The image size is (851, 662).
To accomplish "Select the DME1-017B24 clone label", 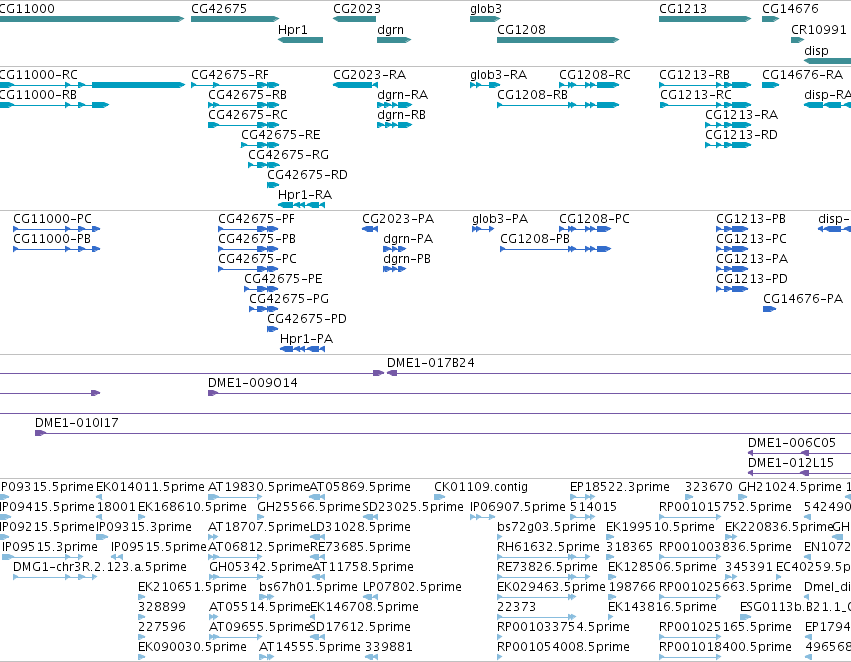I will [431, 362].
